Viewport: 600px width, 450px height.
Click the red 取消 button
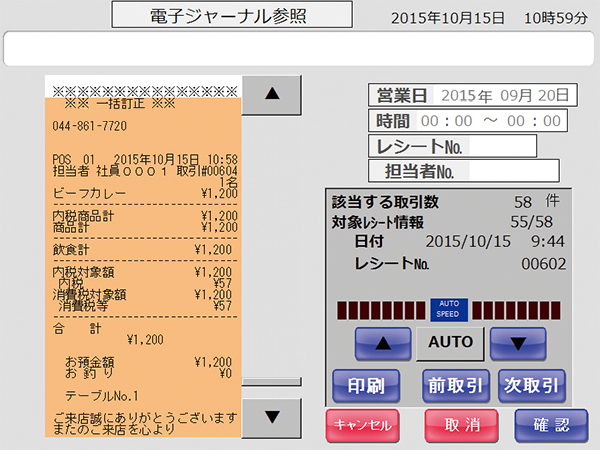click(x=461, y=426)
